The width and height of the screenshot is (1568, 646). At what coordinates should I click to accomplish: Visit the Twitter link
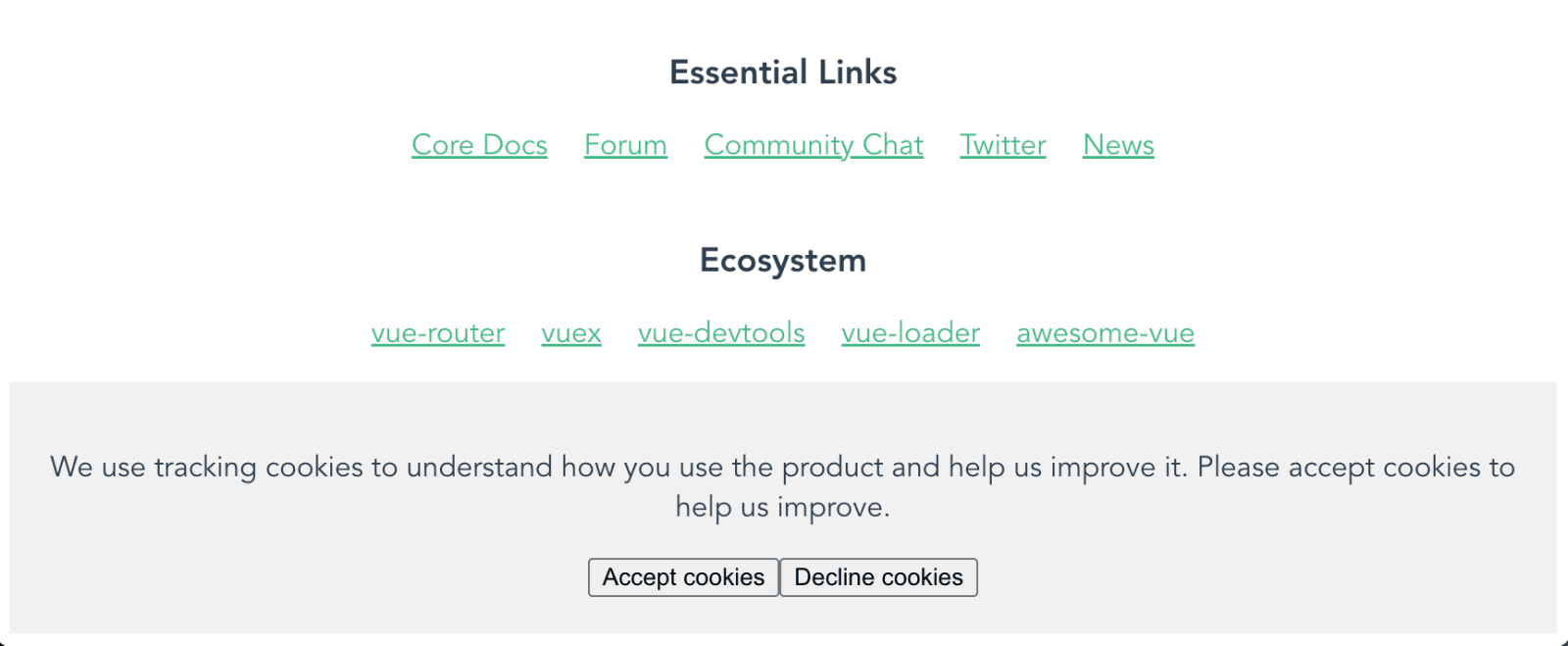pyautogui.click(x=1003, y=145)
